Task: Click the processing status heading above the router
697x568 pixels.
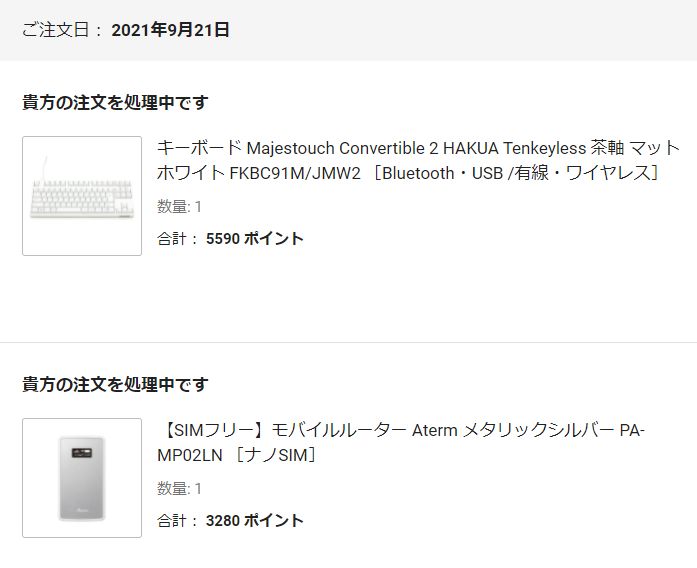Action: [115, 384]
